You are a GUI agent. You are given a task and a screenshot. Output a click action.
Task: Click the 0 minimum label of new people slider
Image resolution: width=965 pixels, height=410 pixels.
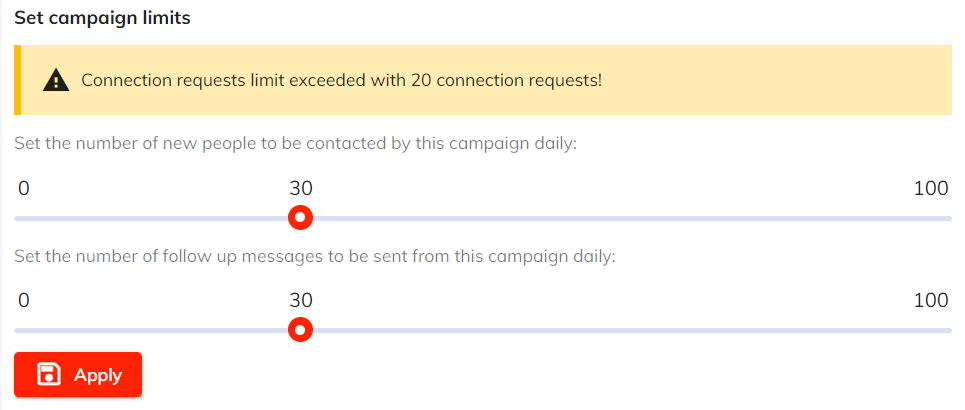(x=24, y=188)
